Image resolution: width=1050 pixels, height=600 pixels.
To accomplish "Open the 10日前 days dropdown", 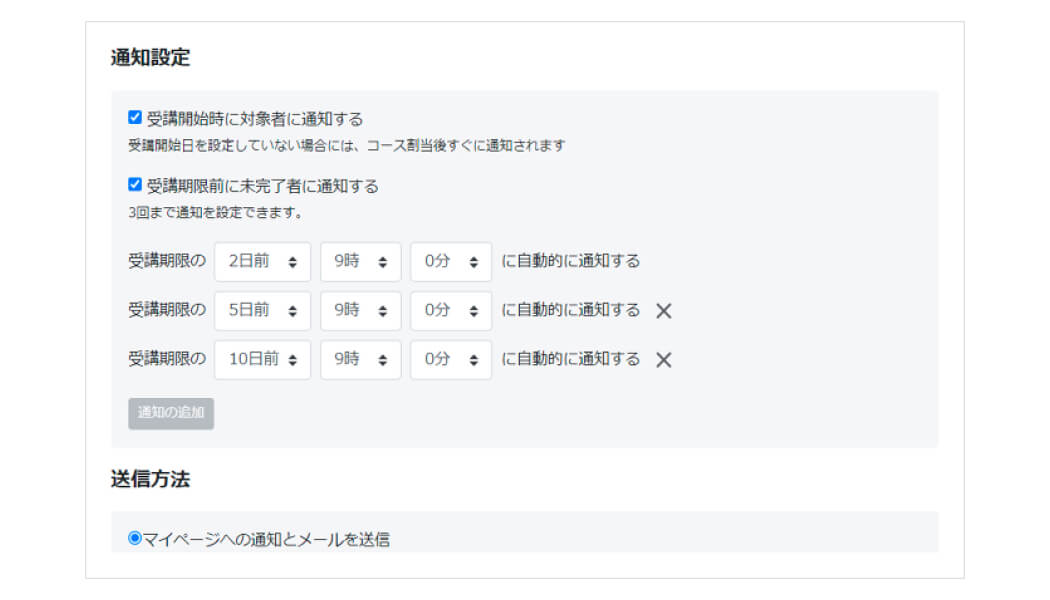I will coord(262,360).
